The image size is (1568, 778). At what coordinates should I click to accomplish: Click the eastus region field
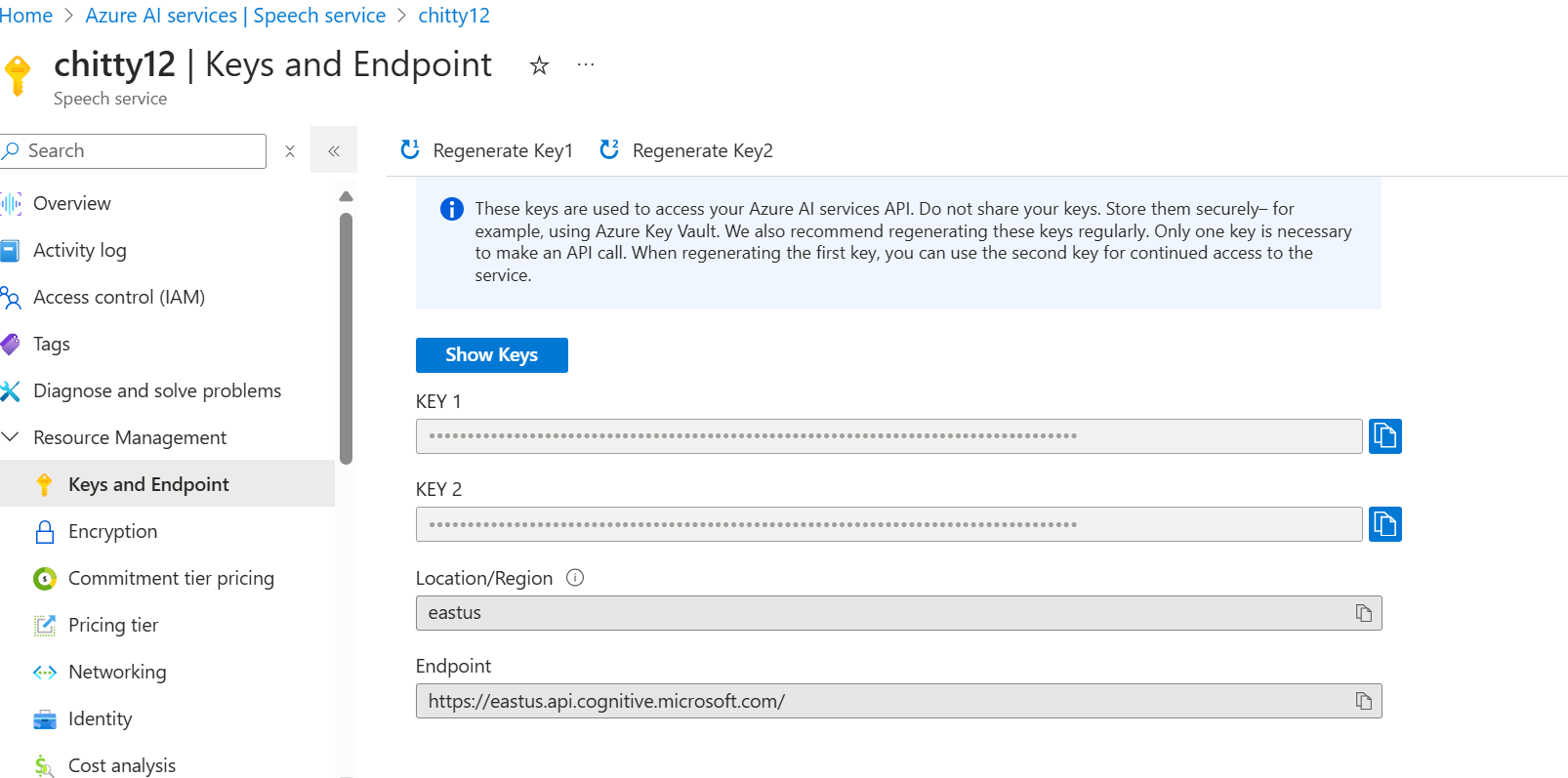click(x=899, y=613)
